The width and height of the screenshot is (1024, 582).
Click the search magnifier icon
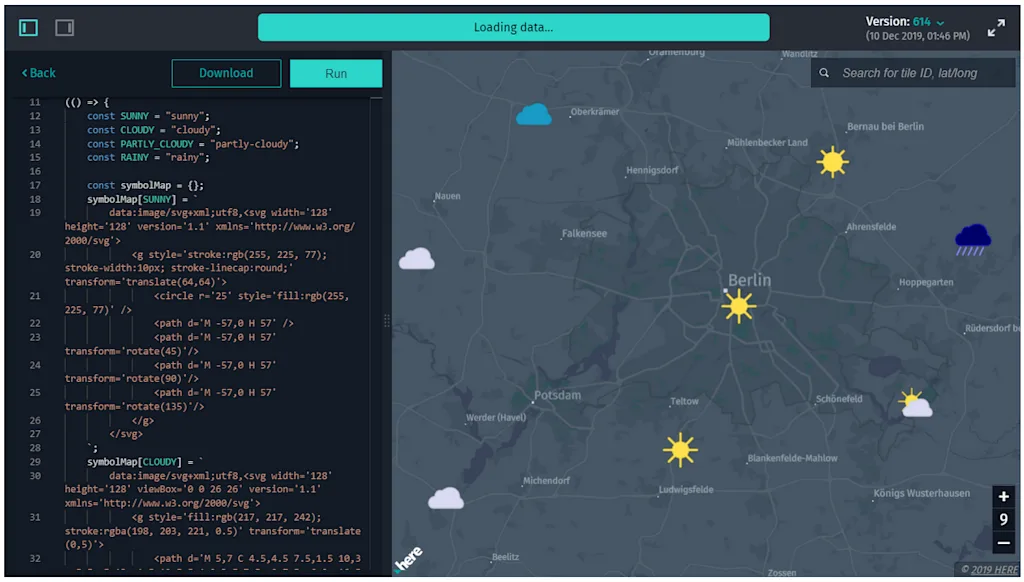pyautogui.click(x=824, y=73)
